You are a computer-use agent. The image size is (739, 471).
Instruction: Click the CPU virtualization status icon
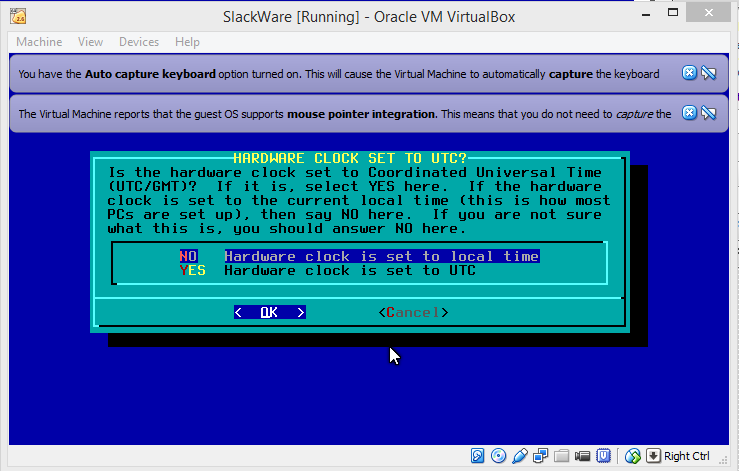coord(603,455)
